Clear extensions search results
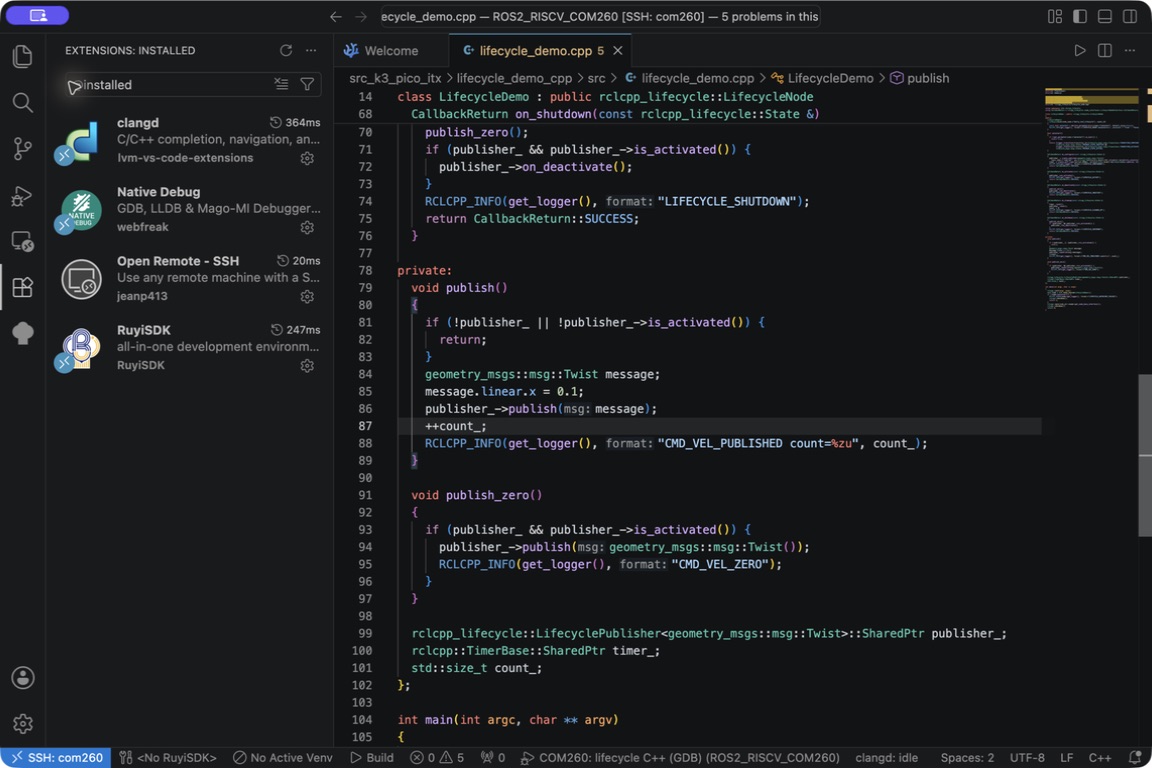The height and width of the screenshot is (768, 1152). (x=281, y=85)
